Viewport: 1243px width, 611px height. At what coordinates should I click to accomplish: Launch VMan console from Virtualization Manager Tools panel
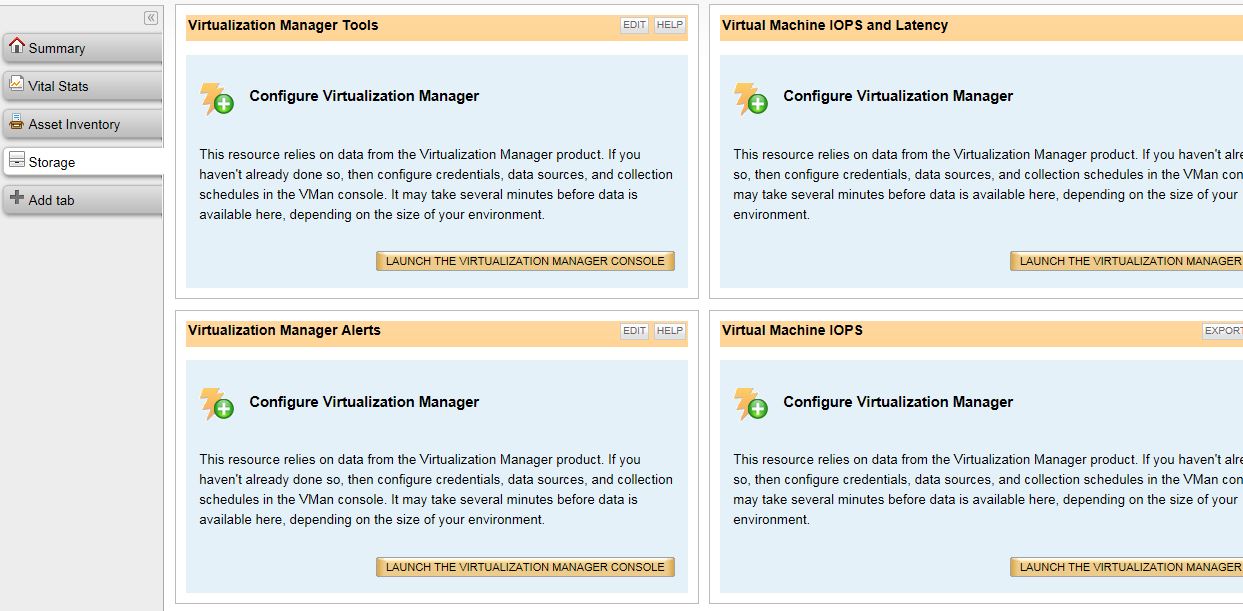525,261
